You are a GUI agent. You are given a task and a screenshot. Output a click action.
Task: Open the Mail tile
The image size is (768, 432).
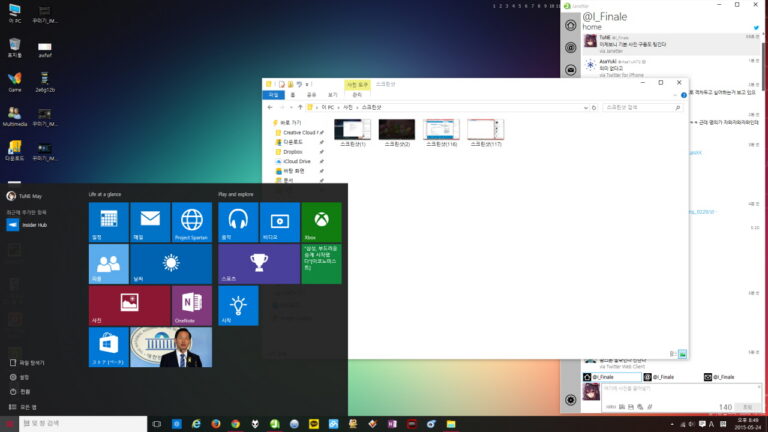pyautogui.click(x=150, y=222)
